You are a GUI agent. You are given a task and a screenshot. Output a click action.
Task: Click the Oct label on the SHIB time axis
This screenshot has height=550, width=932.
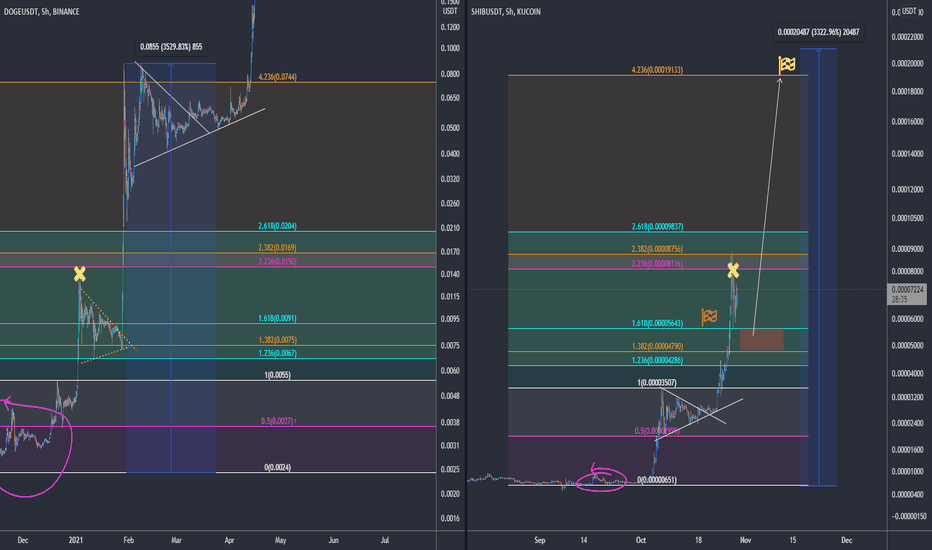click(x=641, y=540)
